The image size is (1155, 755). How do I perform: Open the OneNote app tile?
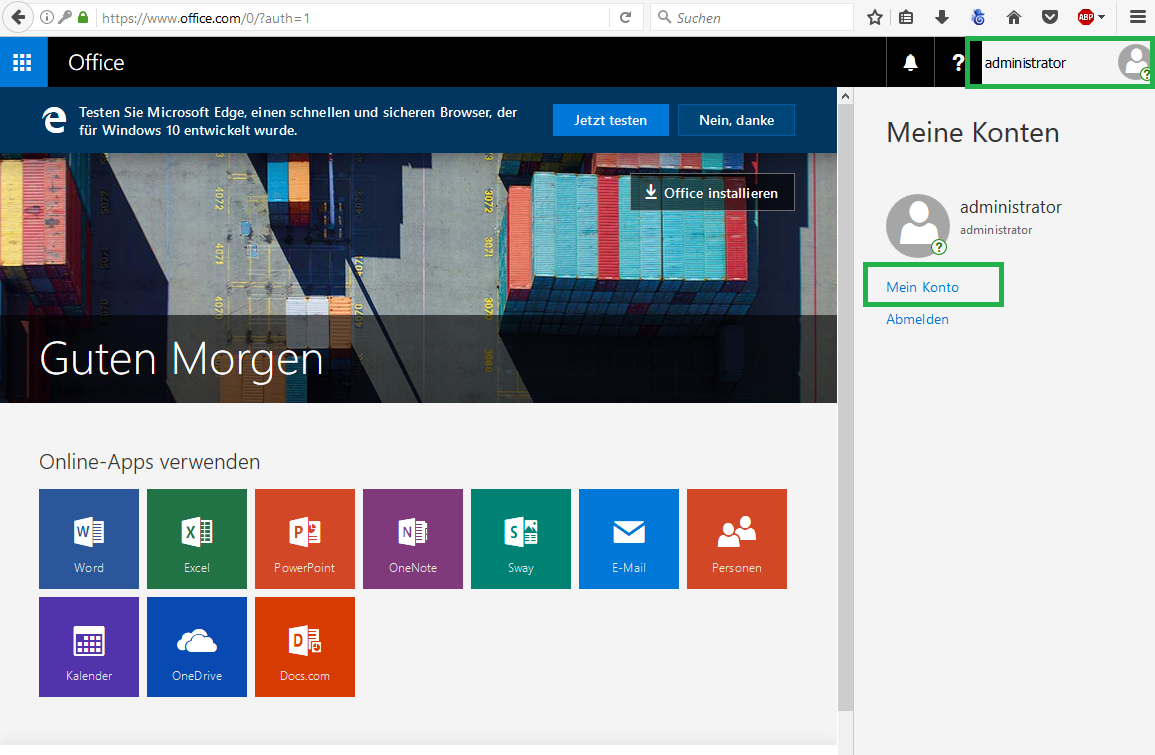click(x=413, y=539)
